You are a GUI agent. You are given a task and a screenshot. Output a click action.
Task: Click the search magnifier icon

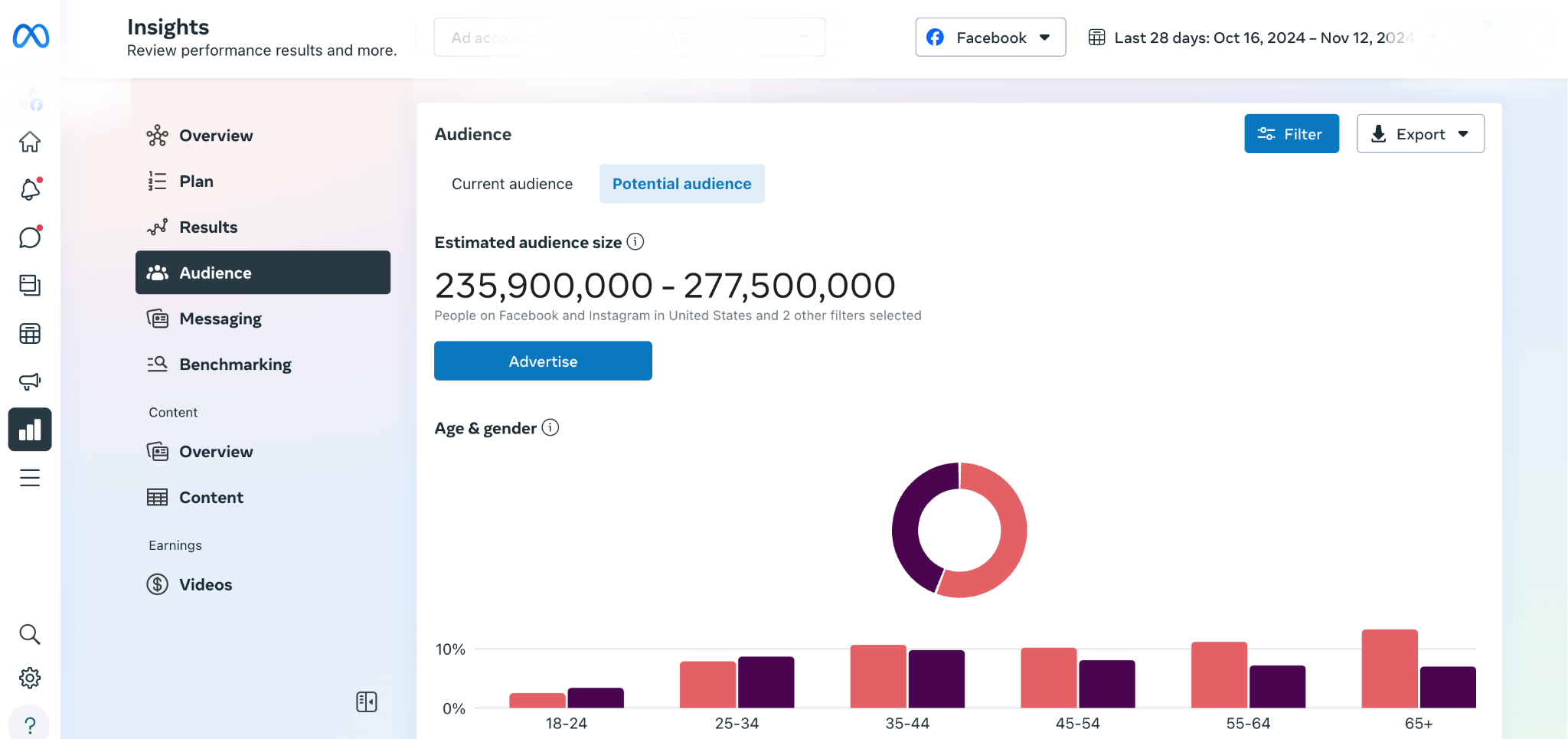(30, 634)
